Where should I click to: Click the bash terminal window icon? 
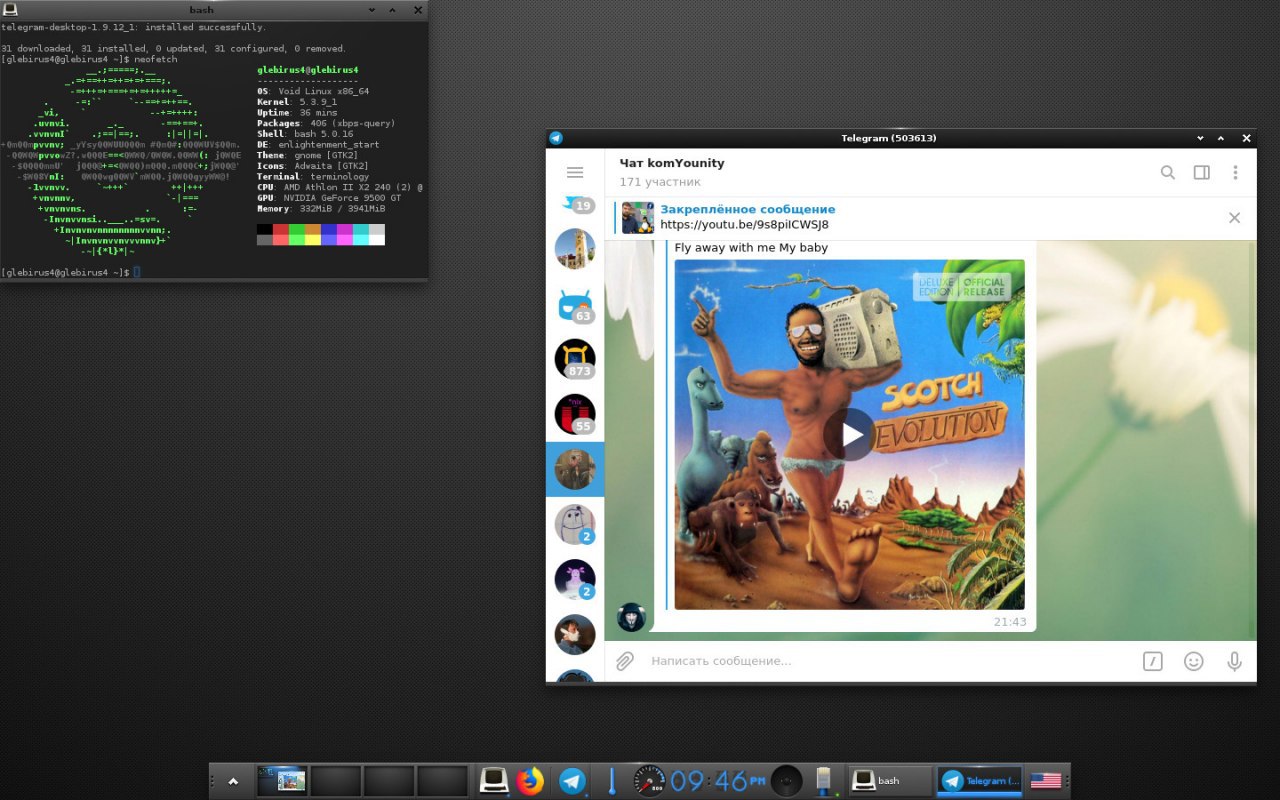pyautogui.click(x=9, y=9)
